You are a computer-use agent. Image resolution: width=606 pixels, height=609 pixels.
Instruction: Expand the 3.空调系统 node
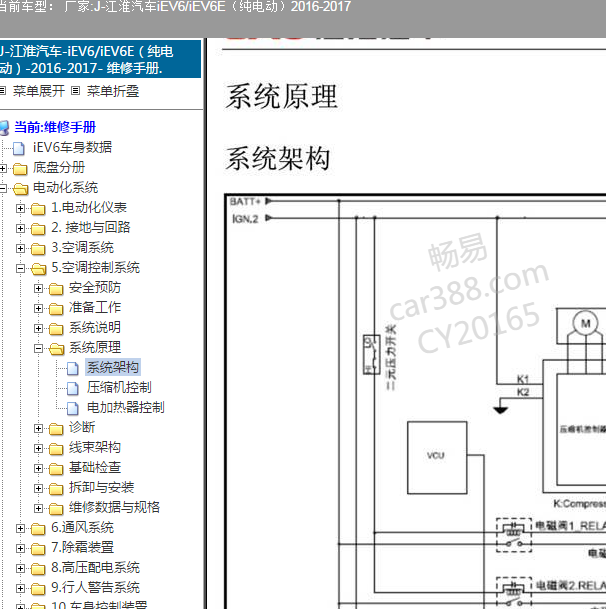[x=21, y=249]
